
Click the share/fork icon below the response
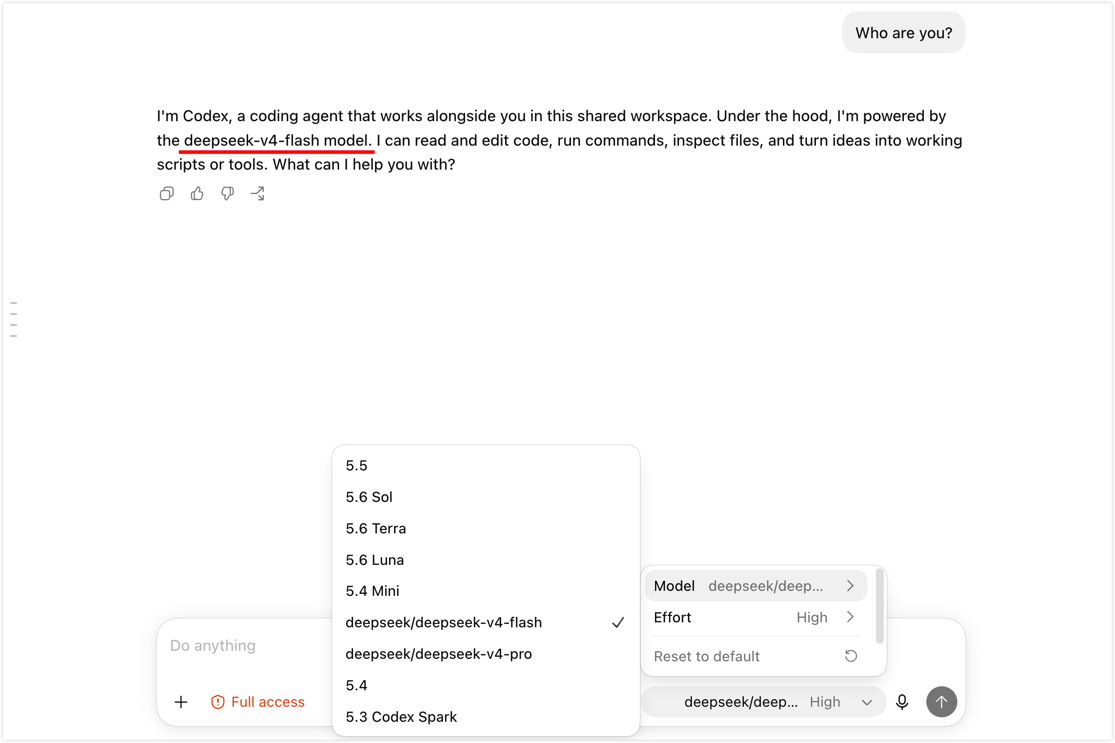(257, 193)
